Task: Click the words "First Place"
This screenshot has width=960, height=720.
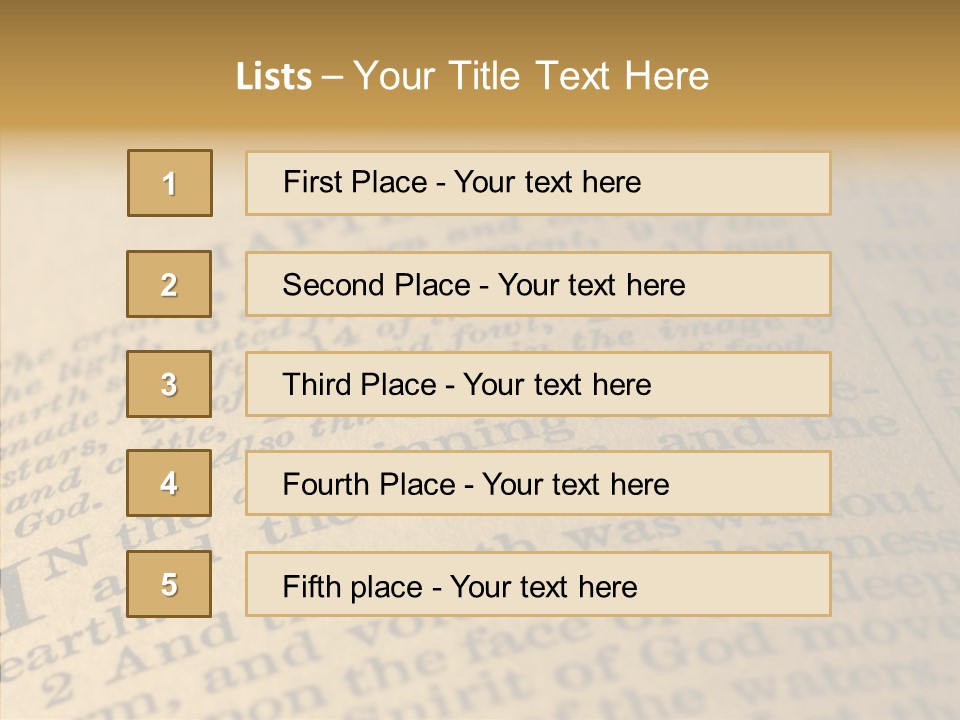Action: (x=355, y=182)
